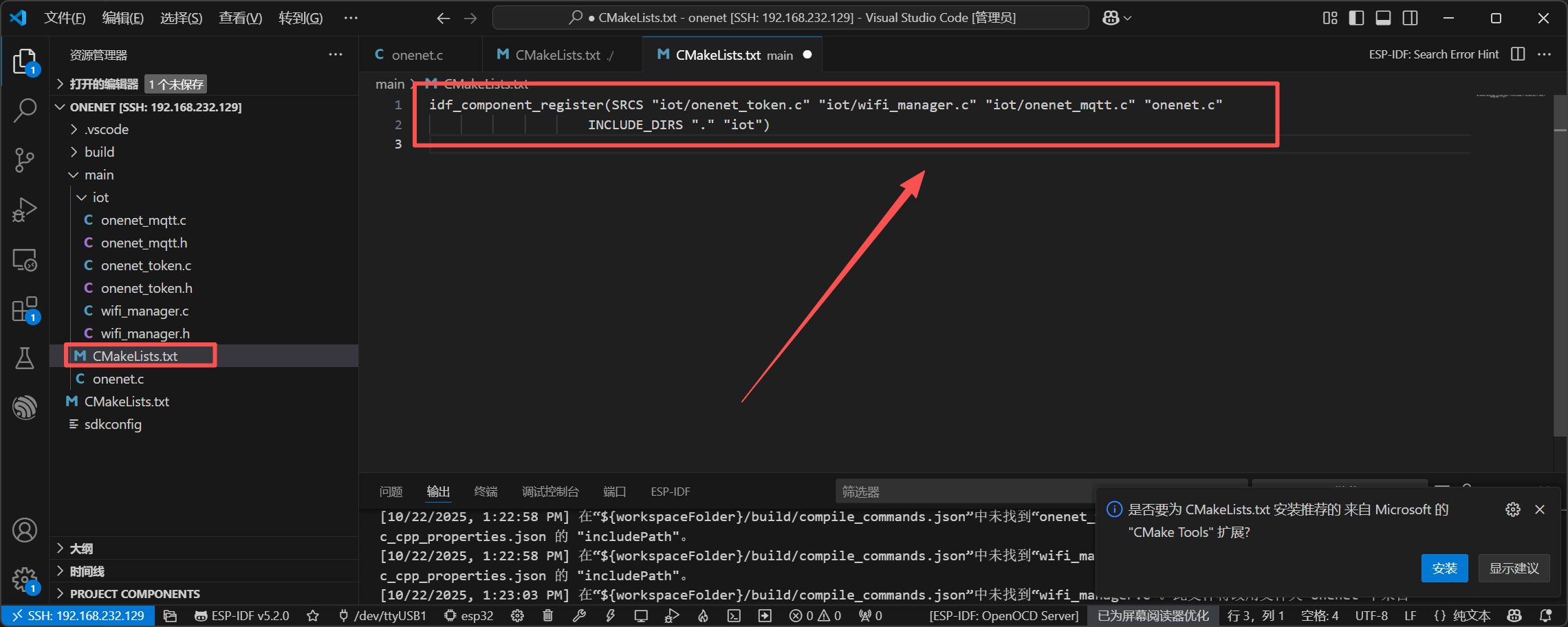
Task: Start ESP-IDF monitor from status bar
Action: (x=640, y=615)
